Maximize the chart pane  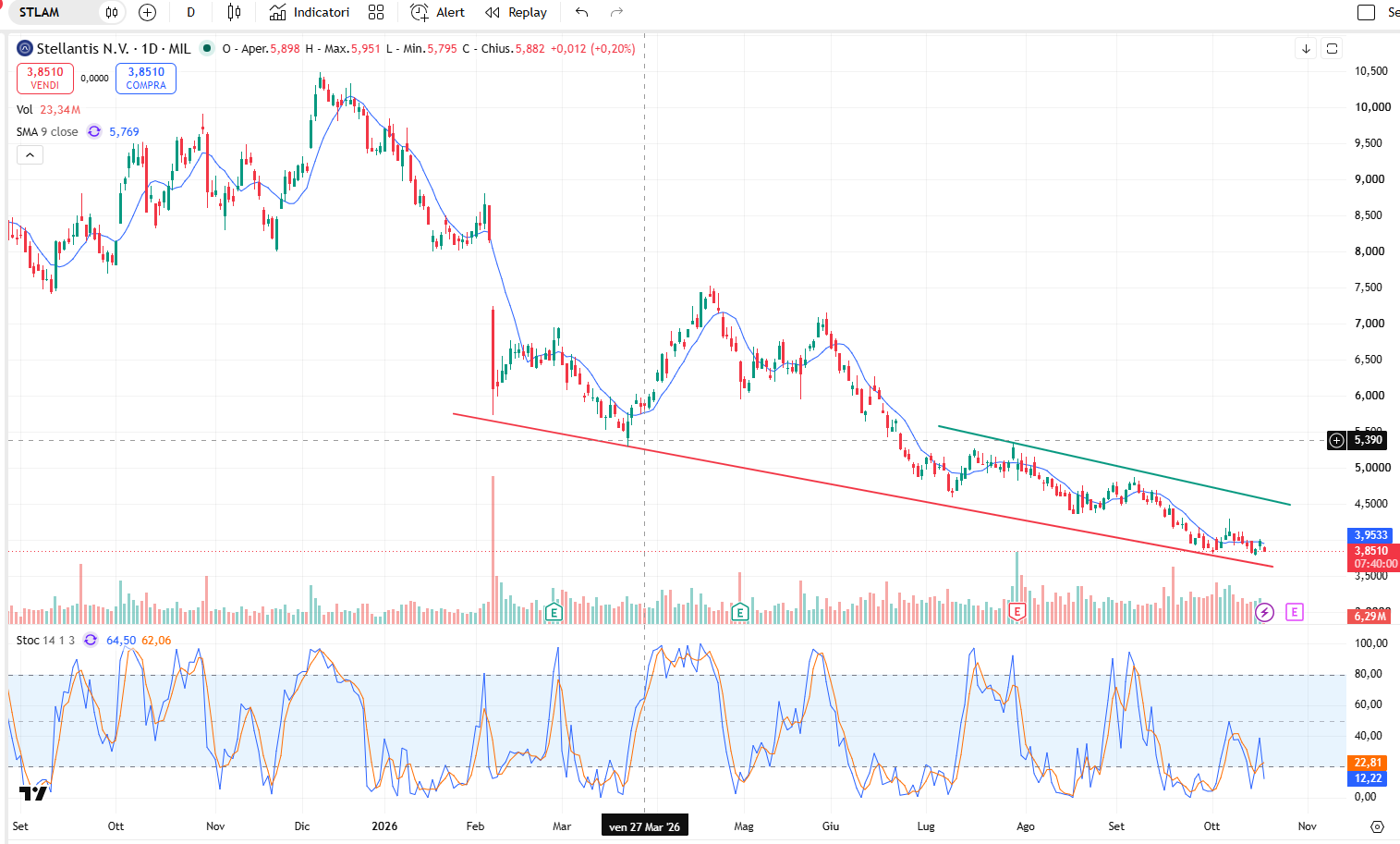pos(1332,48)
